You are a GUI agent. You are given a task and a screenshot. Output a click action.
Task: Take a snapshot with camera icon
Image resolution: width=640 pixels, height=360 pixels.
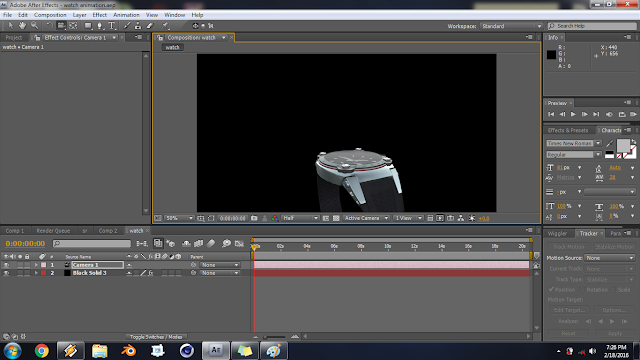pyautogui.click(x=254, y=218)
